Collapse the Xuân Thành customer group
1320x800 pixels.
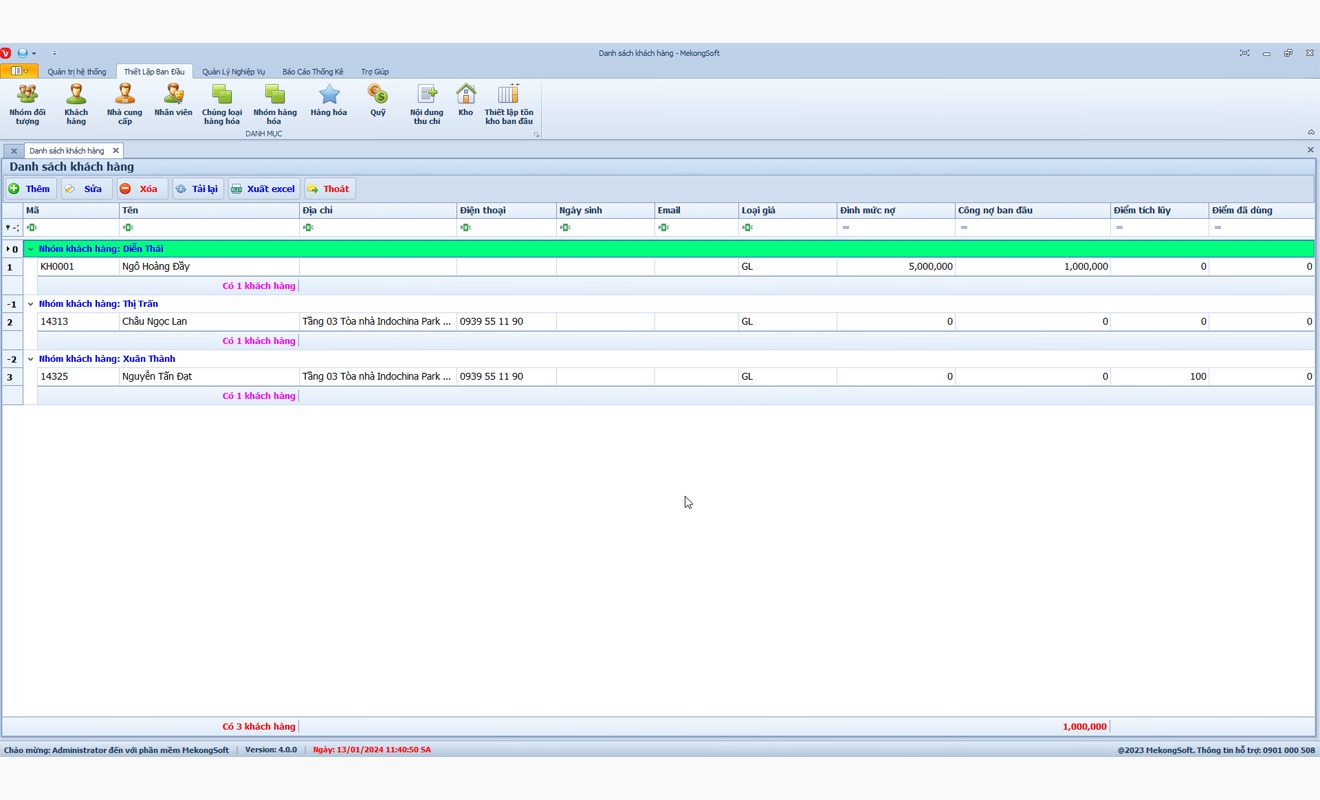30,359
